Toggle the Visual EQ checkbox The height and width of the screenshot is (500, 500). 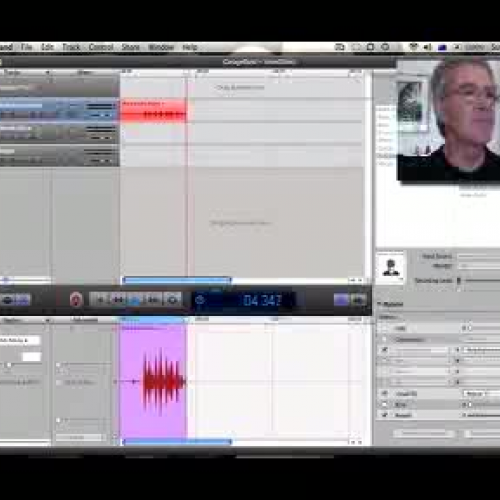click(x=384, y=394)
